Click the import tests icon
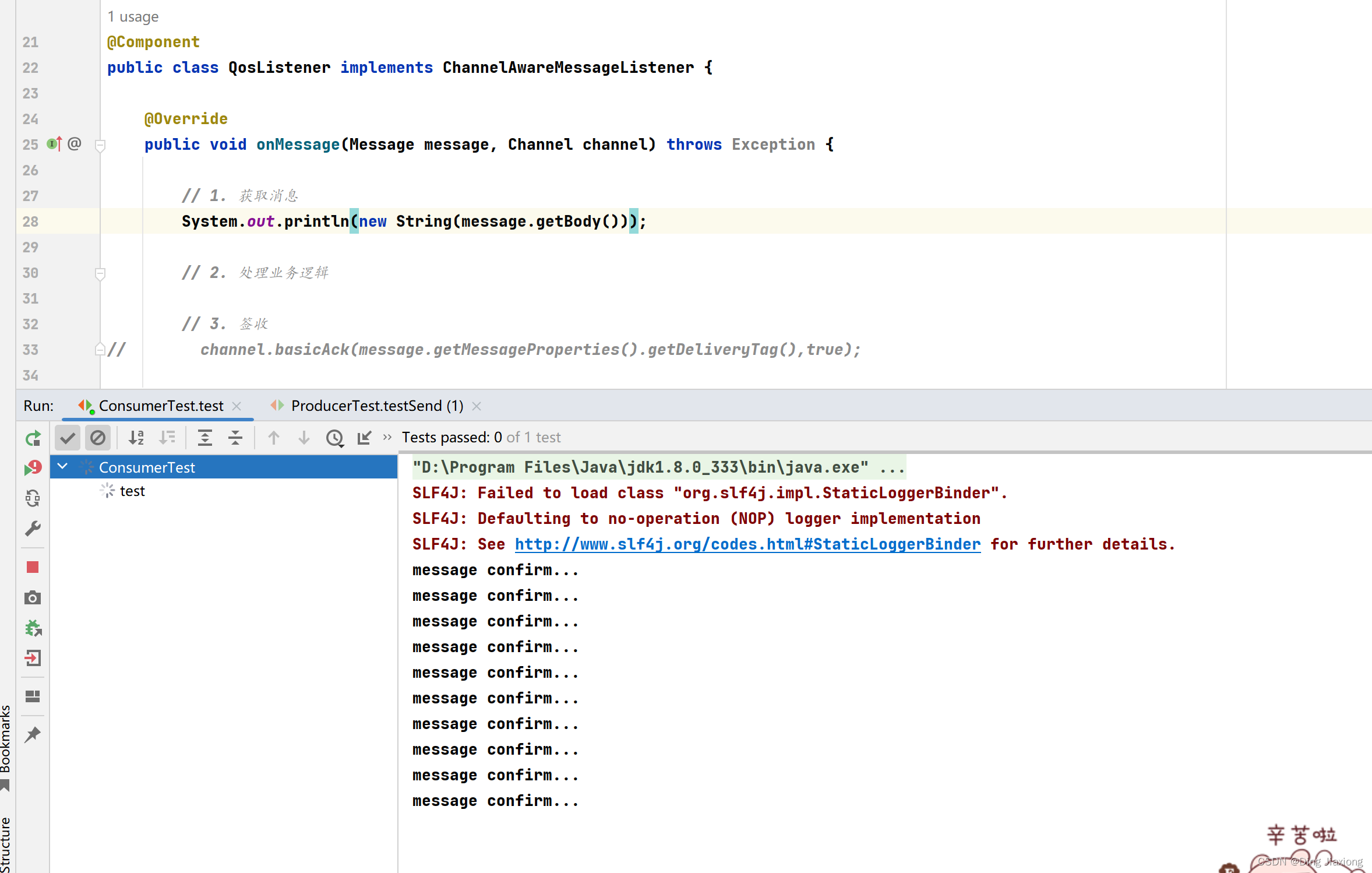The image size is (1372, 873). 365,438
